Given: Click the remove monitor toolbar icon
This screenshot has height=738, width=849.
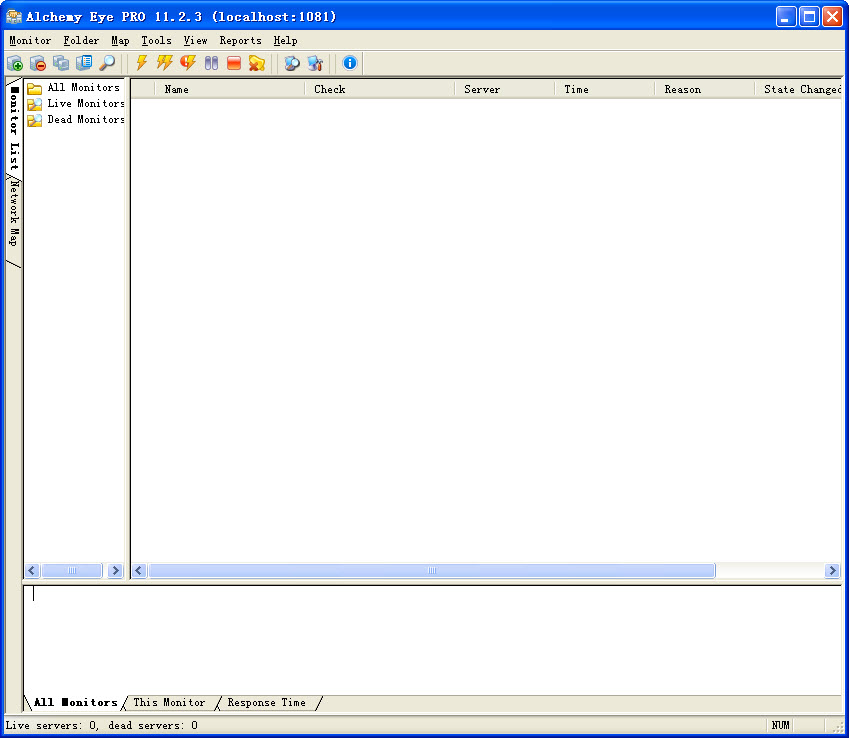Looking at the screenshot, I should [38, 63].
